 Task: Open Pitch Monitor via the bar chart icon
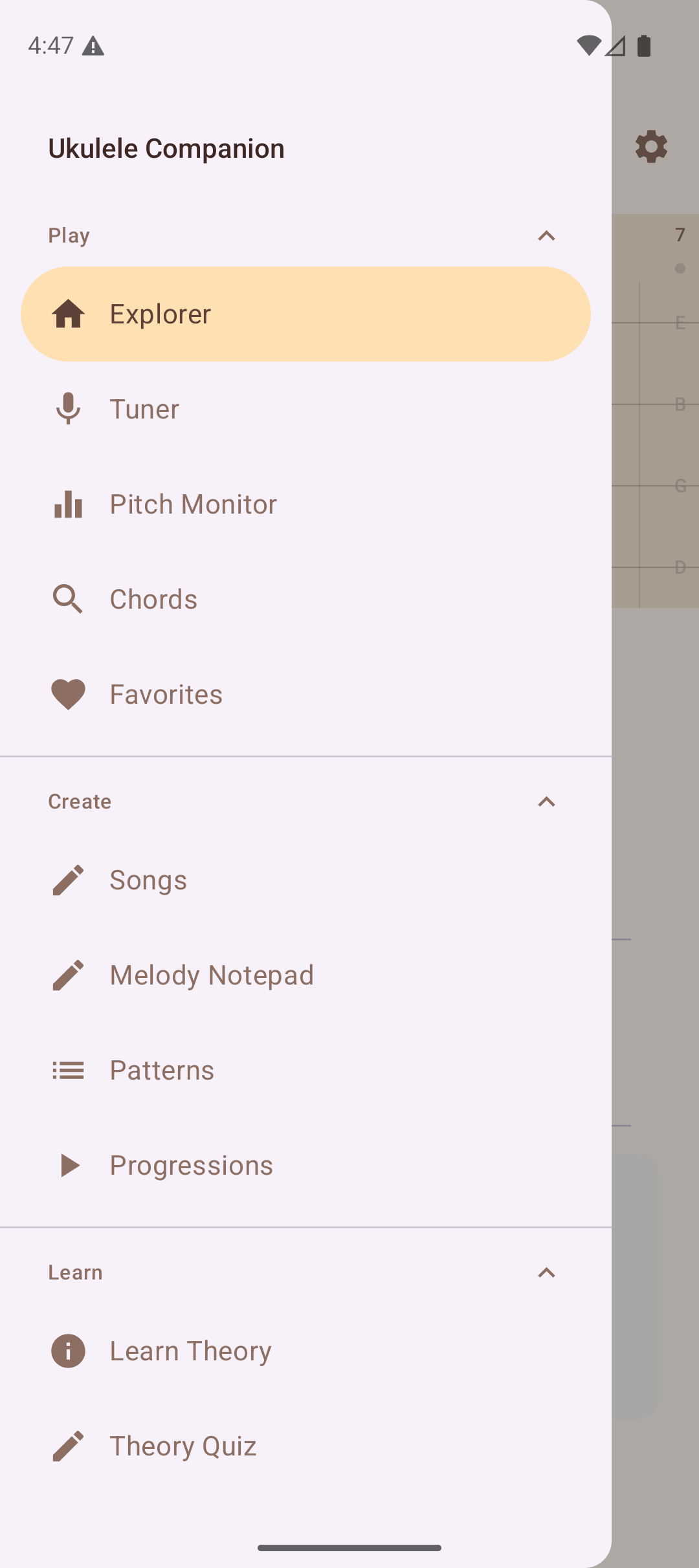[67, 504]
